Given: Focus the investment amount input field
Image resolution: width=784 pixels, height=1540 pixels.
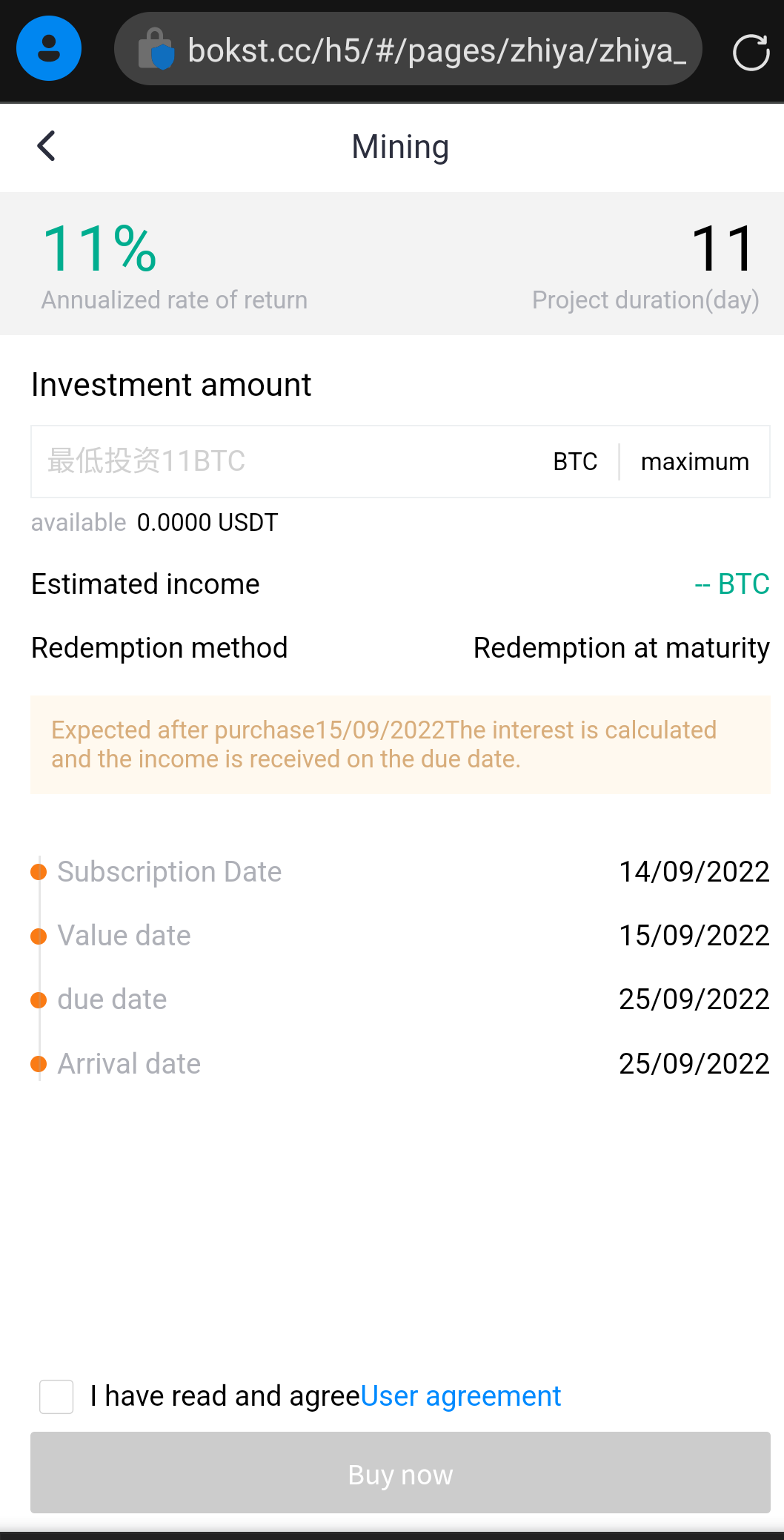Looking at the screenshot, I should 282,461.
